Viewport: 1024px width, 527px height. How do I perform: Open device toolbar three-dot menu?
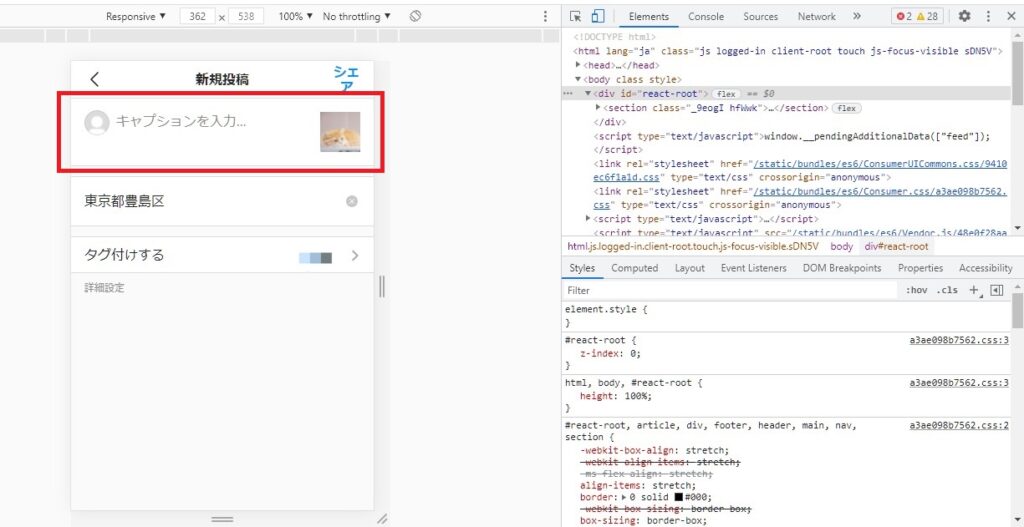coord(545,16)
